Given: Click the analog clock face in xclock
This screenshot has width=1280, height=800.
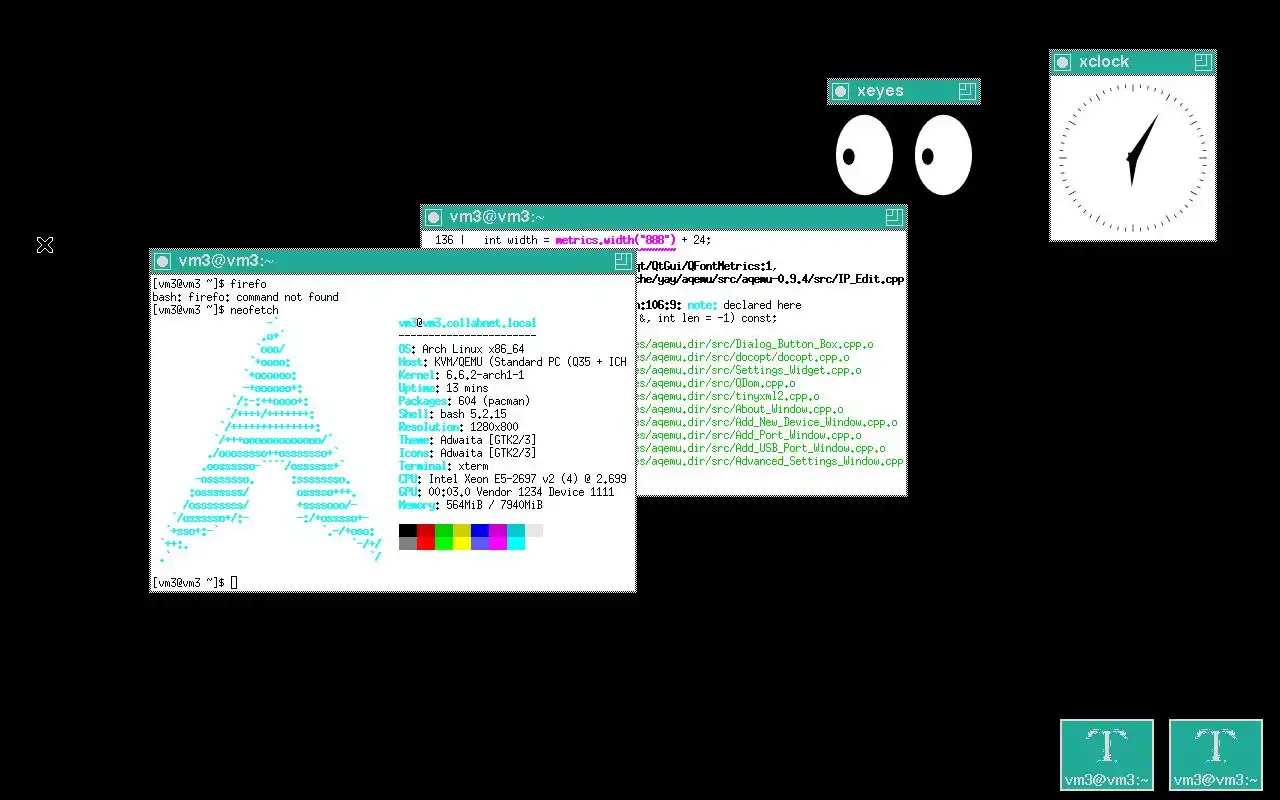Looking at the screenshot, I should tap(1133, 158).
